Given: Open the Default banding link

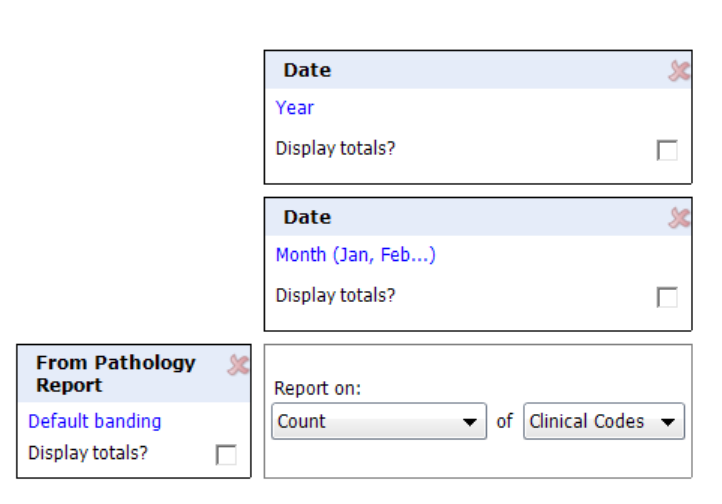Looking at the screenshot, I should pos(95,421).
